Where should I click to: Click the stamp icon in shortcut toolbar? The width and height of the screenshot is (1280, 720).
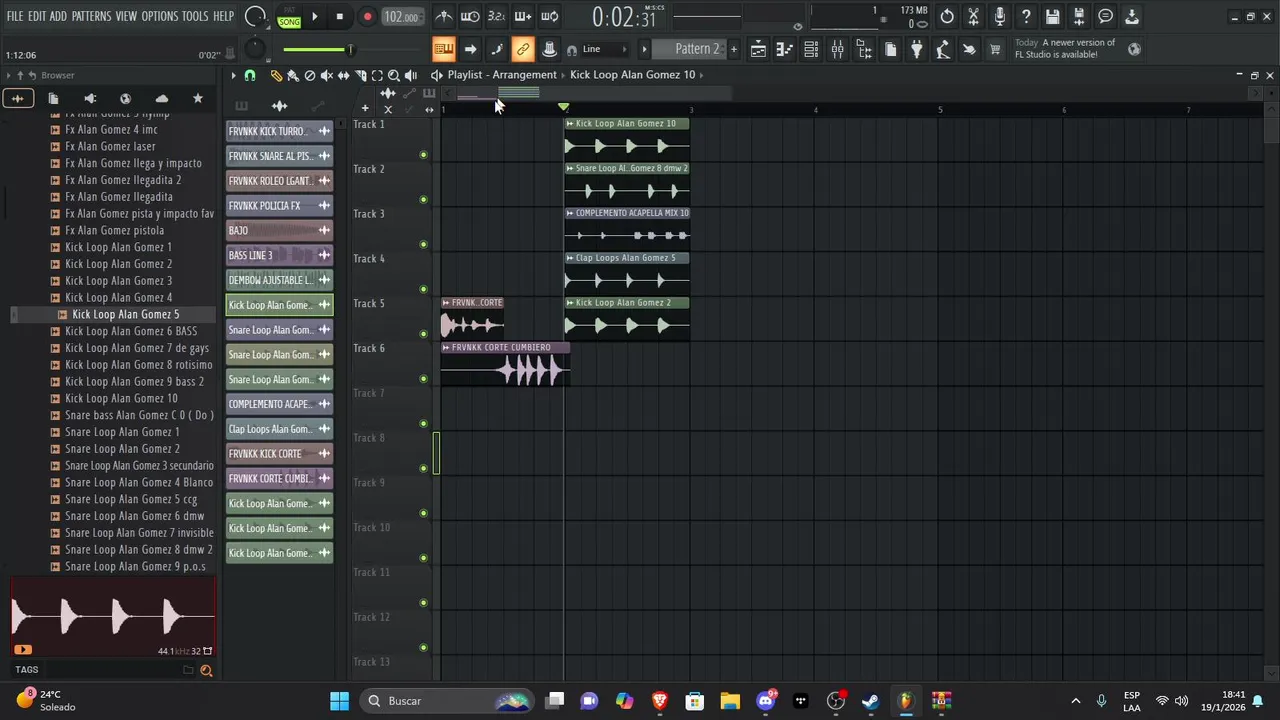(549, 49)
